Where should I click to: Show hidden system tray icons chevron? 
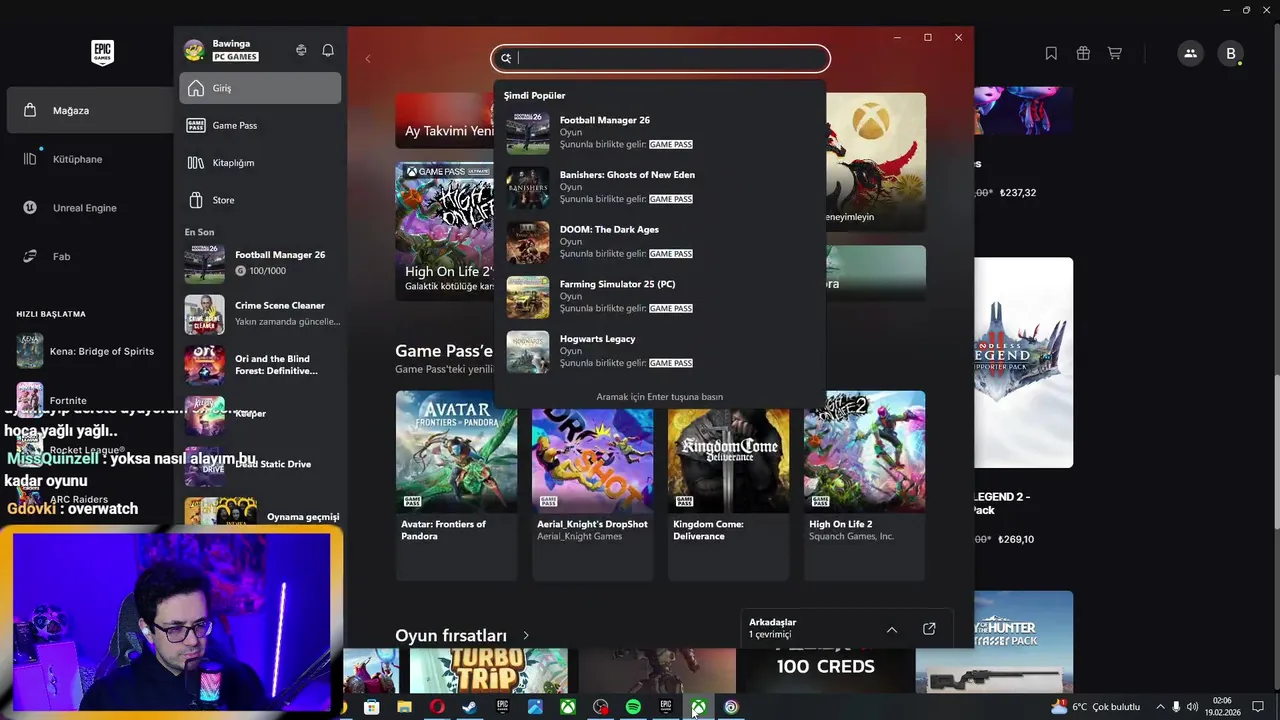[x=1160, y=707]
